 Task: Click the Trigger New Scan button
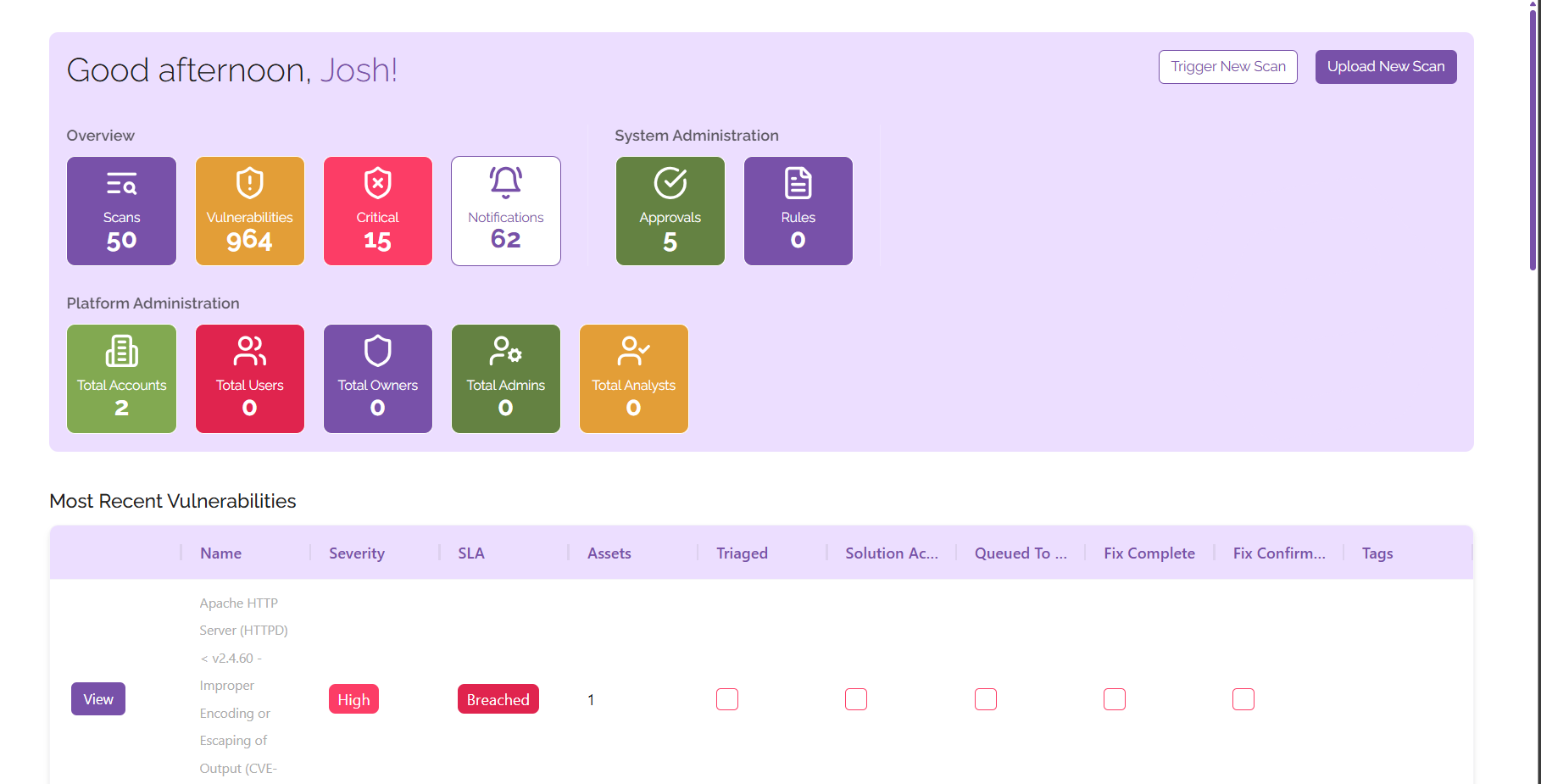point(1227,67)
